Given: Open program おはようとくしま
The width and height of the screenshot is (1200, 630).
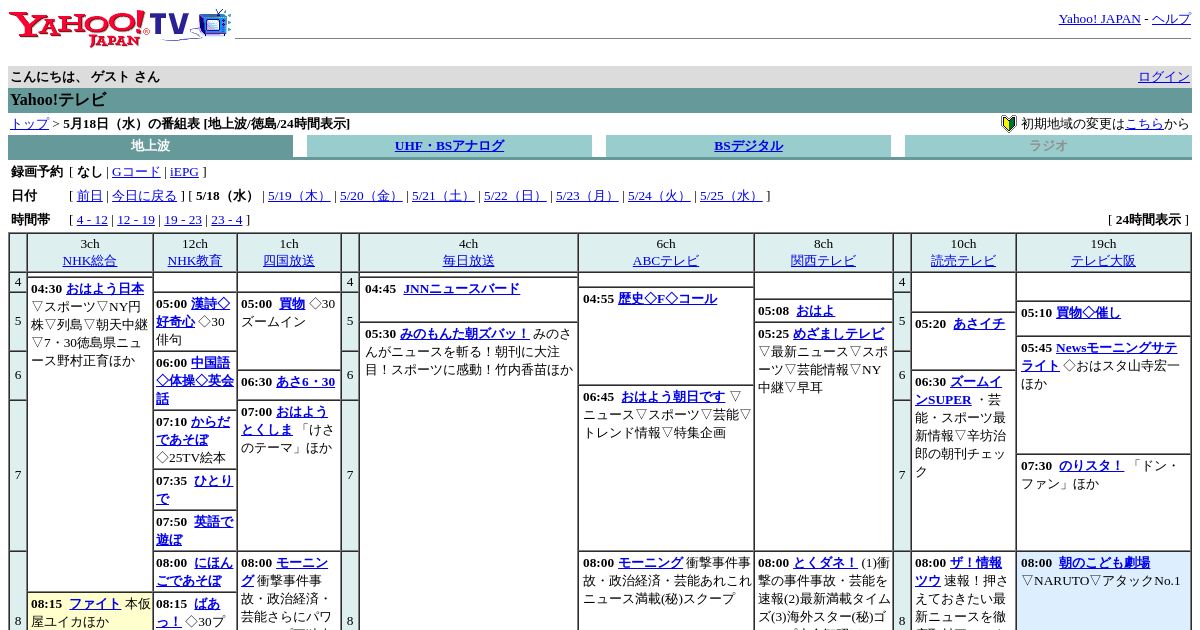Looking at the screenshot, I should [285, 421].
